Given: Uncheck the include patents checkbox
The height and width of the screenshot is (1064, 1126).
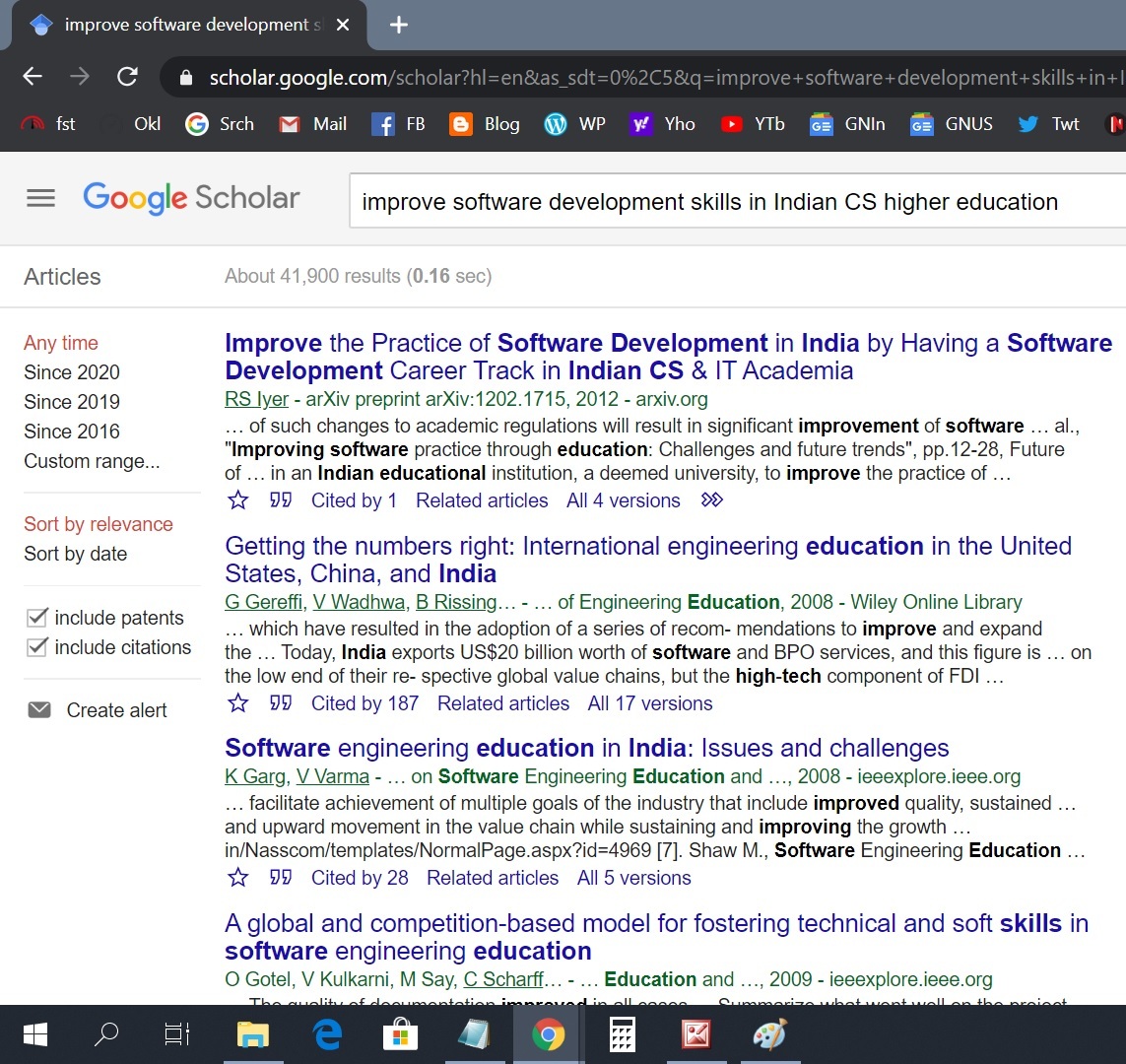Looking at the screenshot, I should tap(37, 618).
